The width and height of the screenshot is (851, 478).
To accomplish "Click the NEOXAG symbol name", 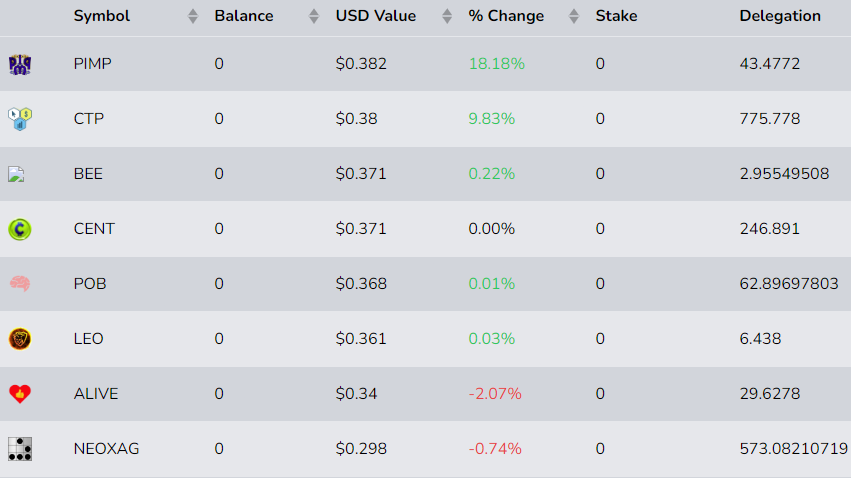I will tap(106, 449).
